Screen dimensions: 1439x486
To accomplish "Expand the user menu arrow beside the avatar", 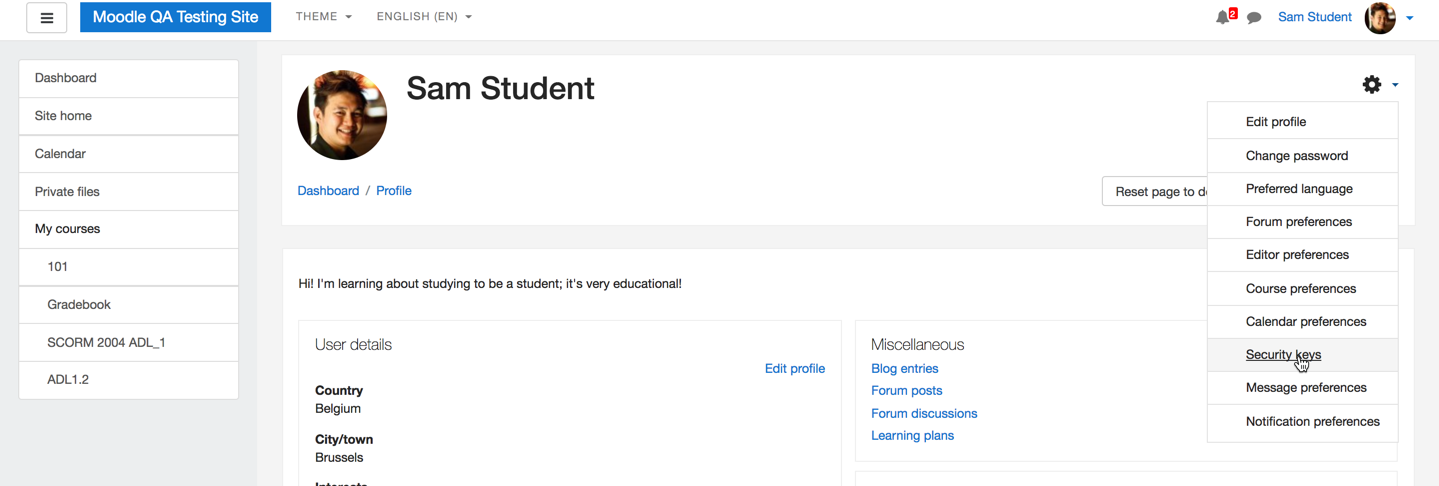I will [x=1410, y=18].
